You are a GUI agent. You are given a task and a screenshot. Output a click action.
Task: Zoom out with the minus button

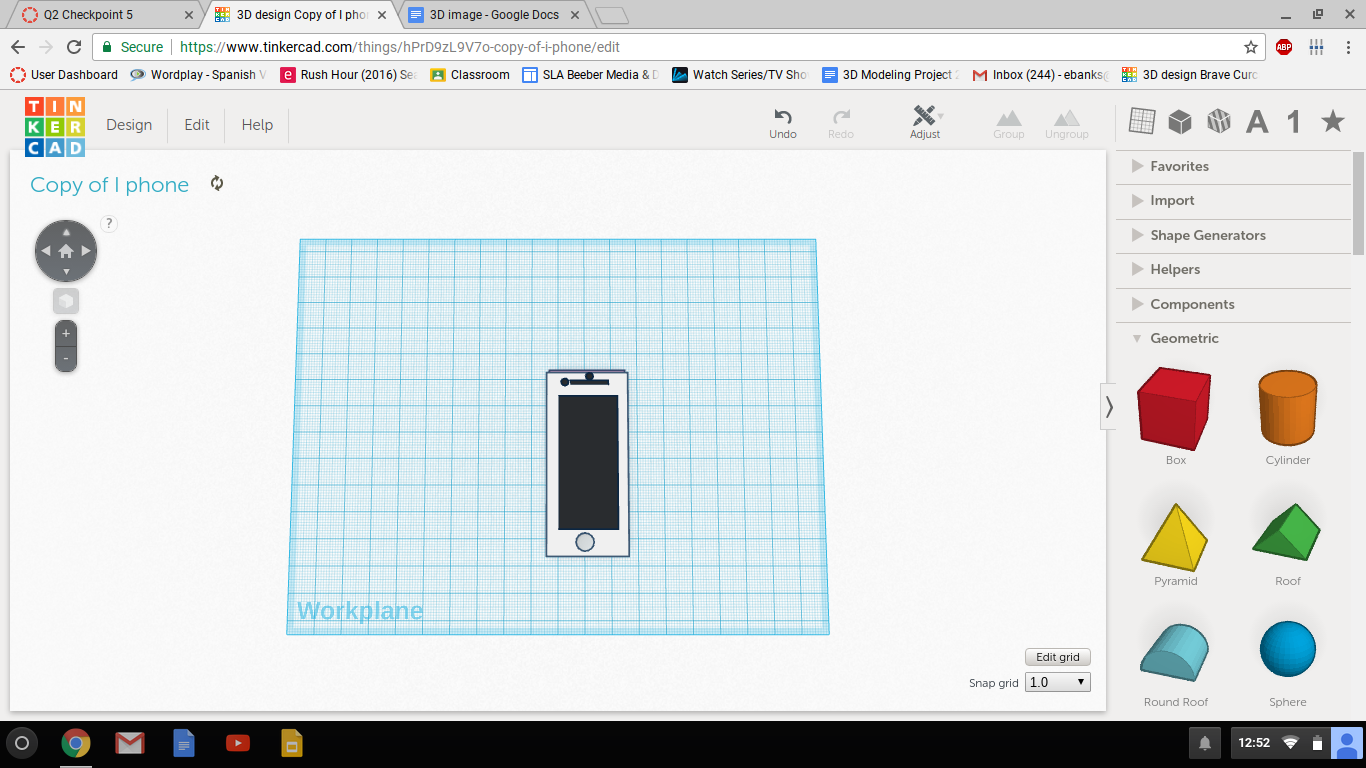(x=66, y=358)
